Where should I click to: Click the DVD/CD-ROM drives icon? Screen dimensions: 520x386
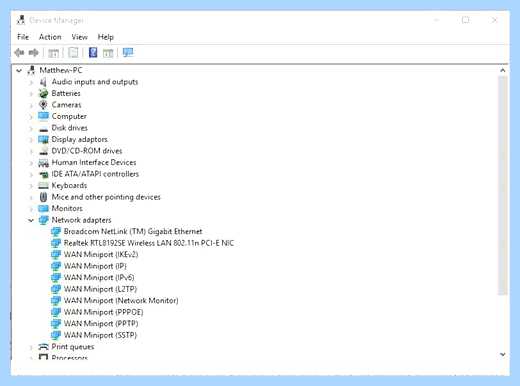click(x=43, y=151)
